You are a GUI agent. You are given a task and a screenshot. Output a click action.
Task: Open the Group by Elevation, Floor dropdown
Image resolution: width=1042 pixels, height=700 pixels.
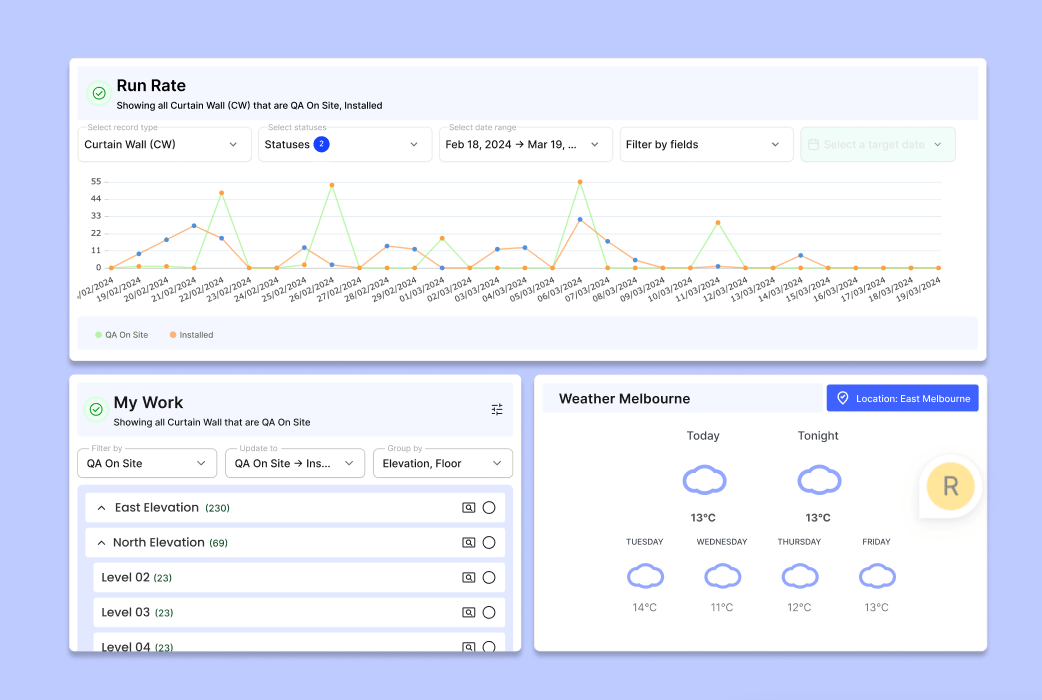click(x=443, y=463)
